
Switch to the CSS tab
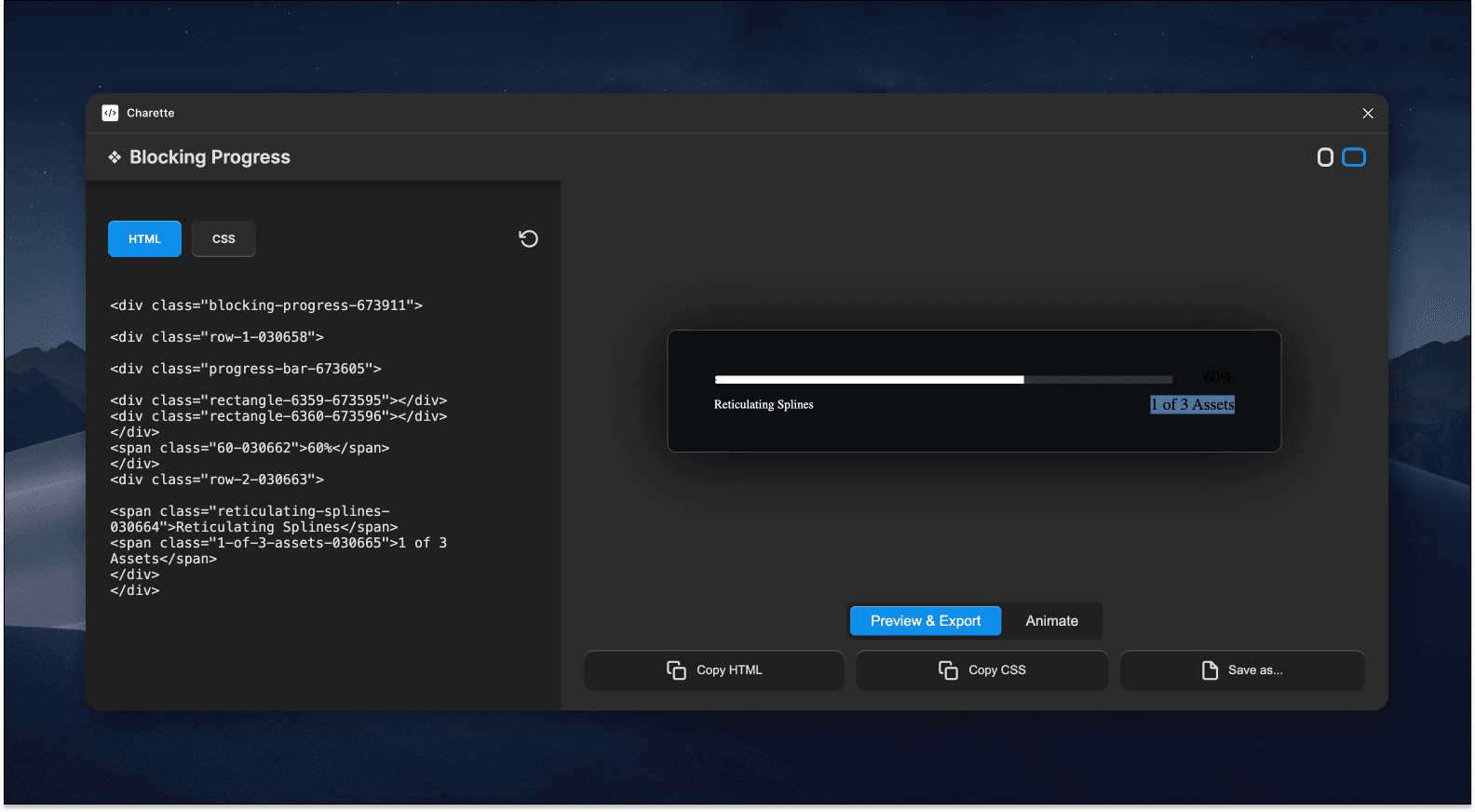click(x=223, y=239)
